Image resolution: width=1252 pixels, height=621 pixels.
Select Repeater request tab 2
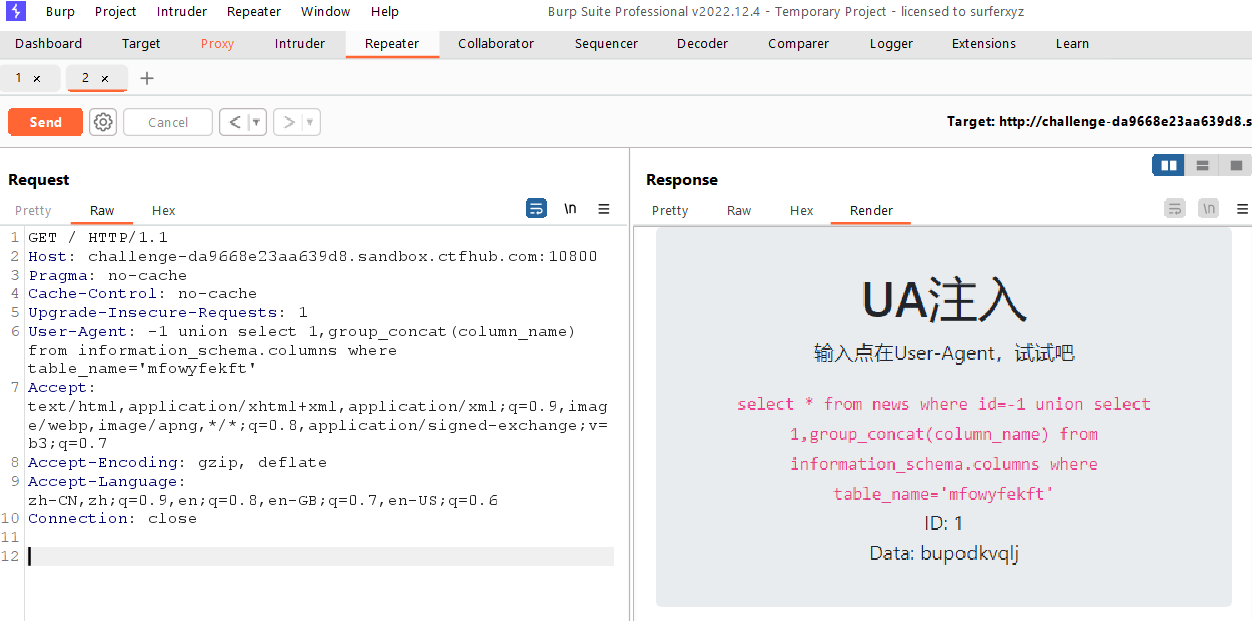click(86, 78)
